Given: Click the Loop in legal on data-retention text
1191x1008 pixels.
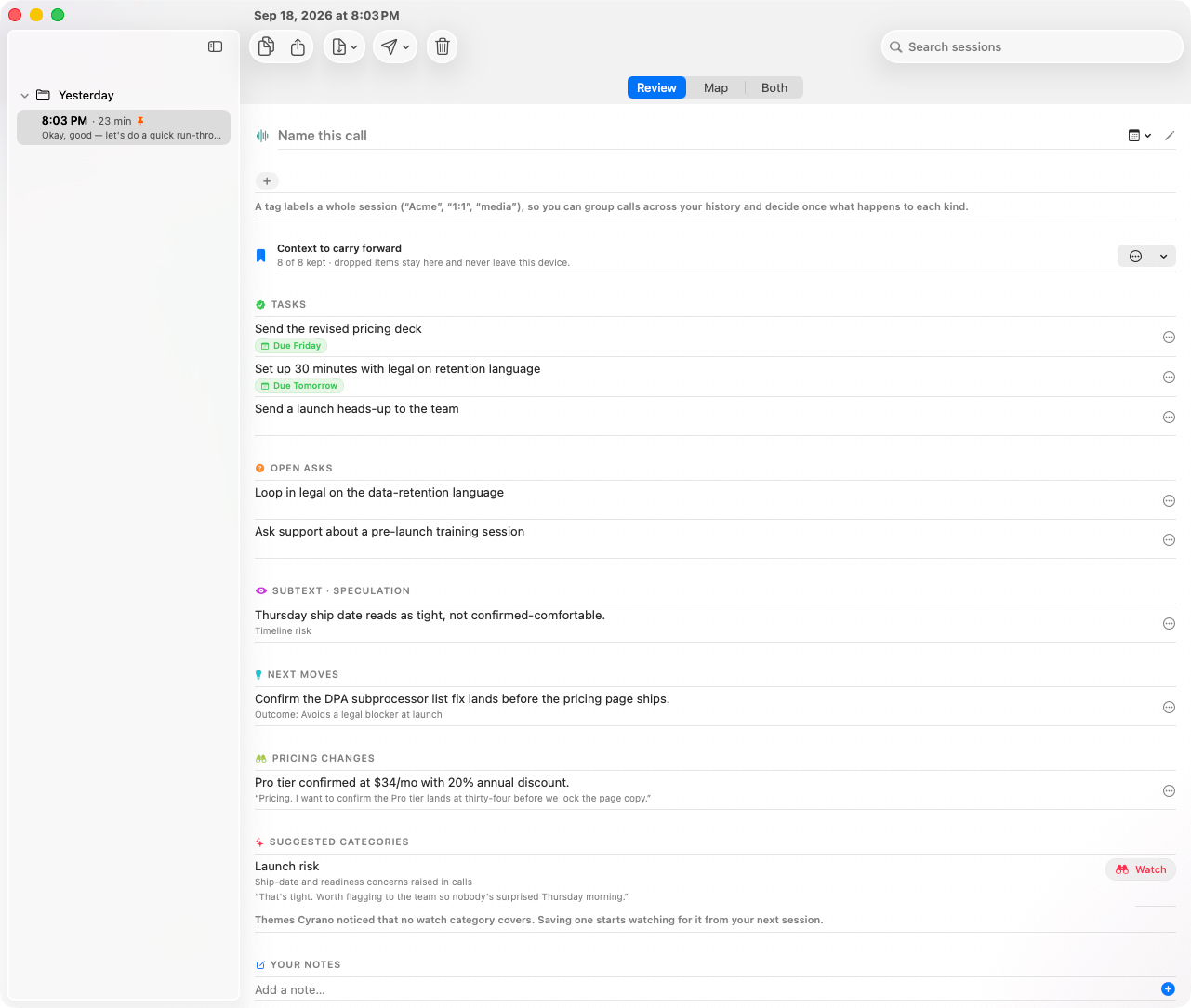Looking at the screenshot, I should (x=379, y=493).
